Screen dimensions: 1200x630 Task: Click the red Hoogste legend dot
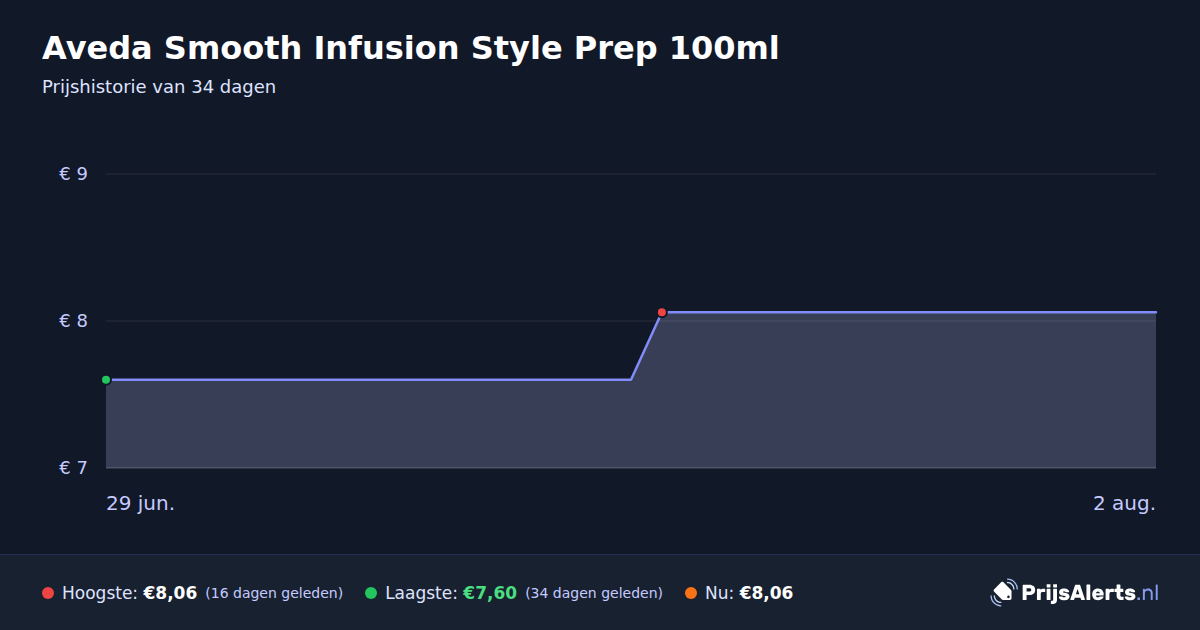48,593
